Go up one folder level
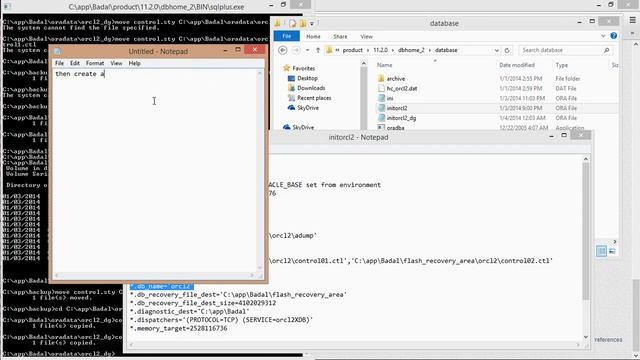 (x=318, y=50)
